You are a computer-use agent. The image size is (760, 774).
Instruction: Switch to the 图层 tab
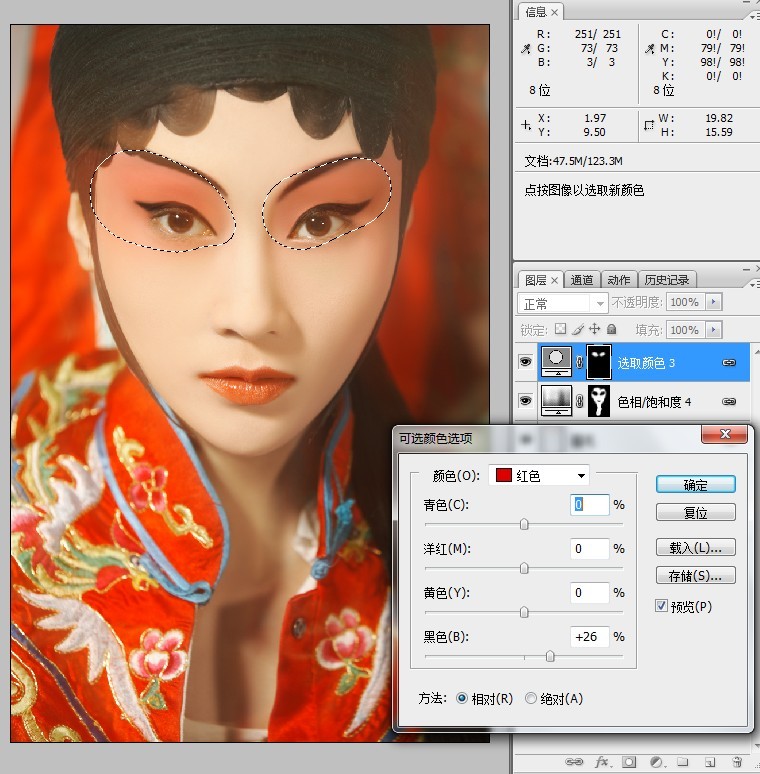point(535,280)
